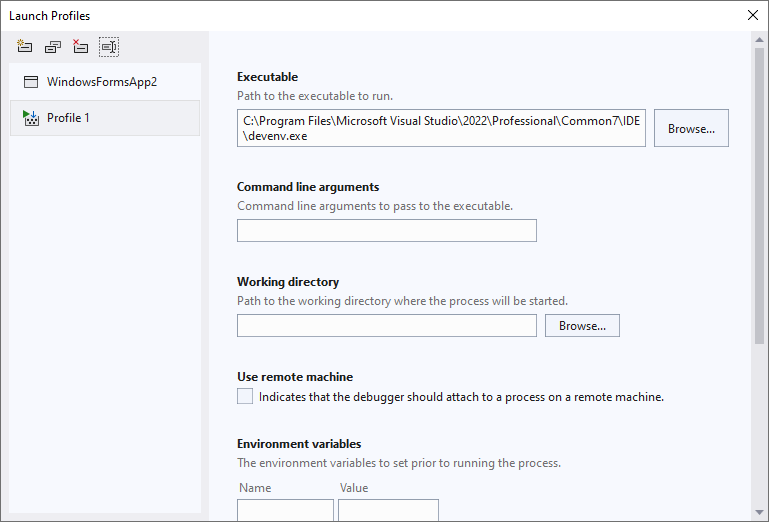Close the Launch Profiles dialog
The image size is (769, 522).
[x=753, y=15]
